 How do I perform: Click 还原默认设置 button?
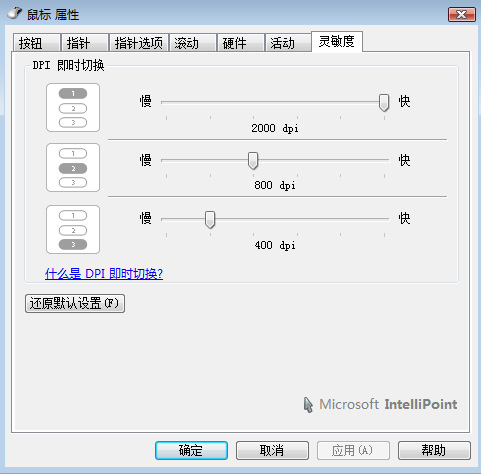(x=75, y=303)
